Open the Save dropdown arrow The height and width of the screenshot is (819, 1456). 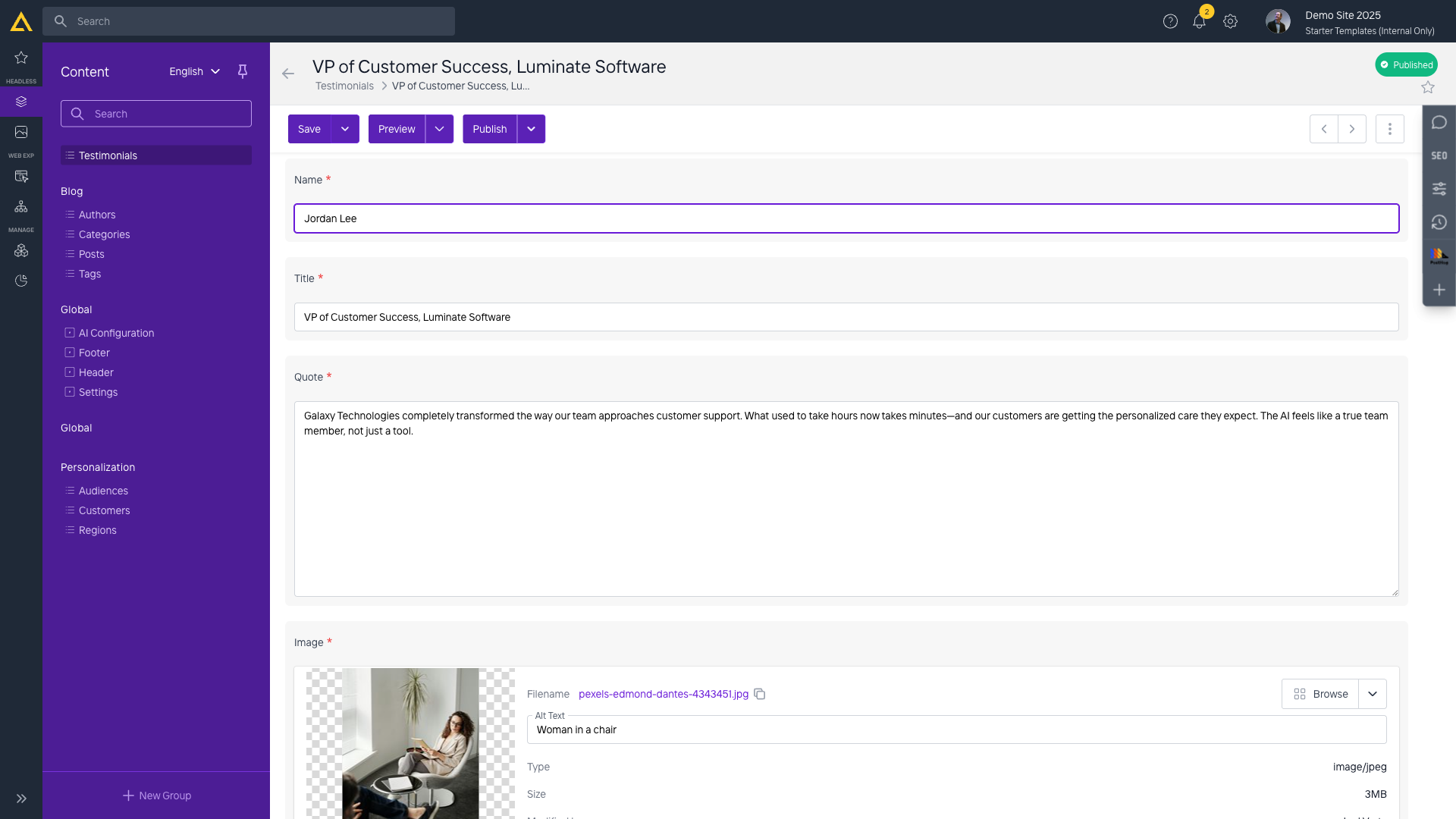pos(345,129)
